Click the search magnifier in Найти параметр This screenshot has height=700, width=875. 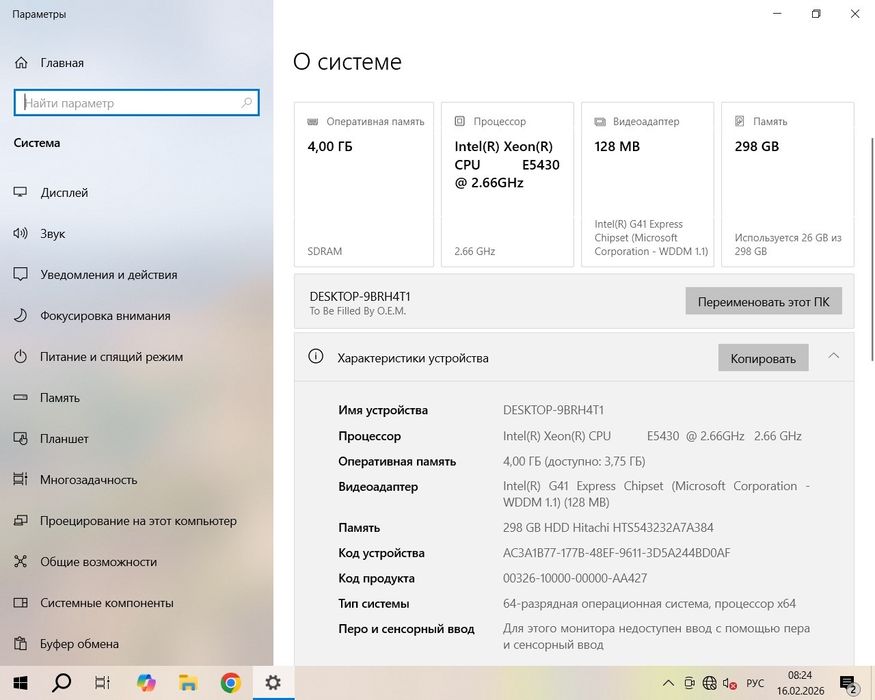click(x=247, y=103)
